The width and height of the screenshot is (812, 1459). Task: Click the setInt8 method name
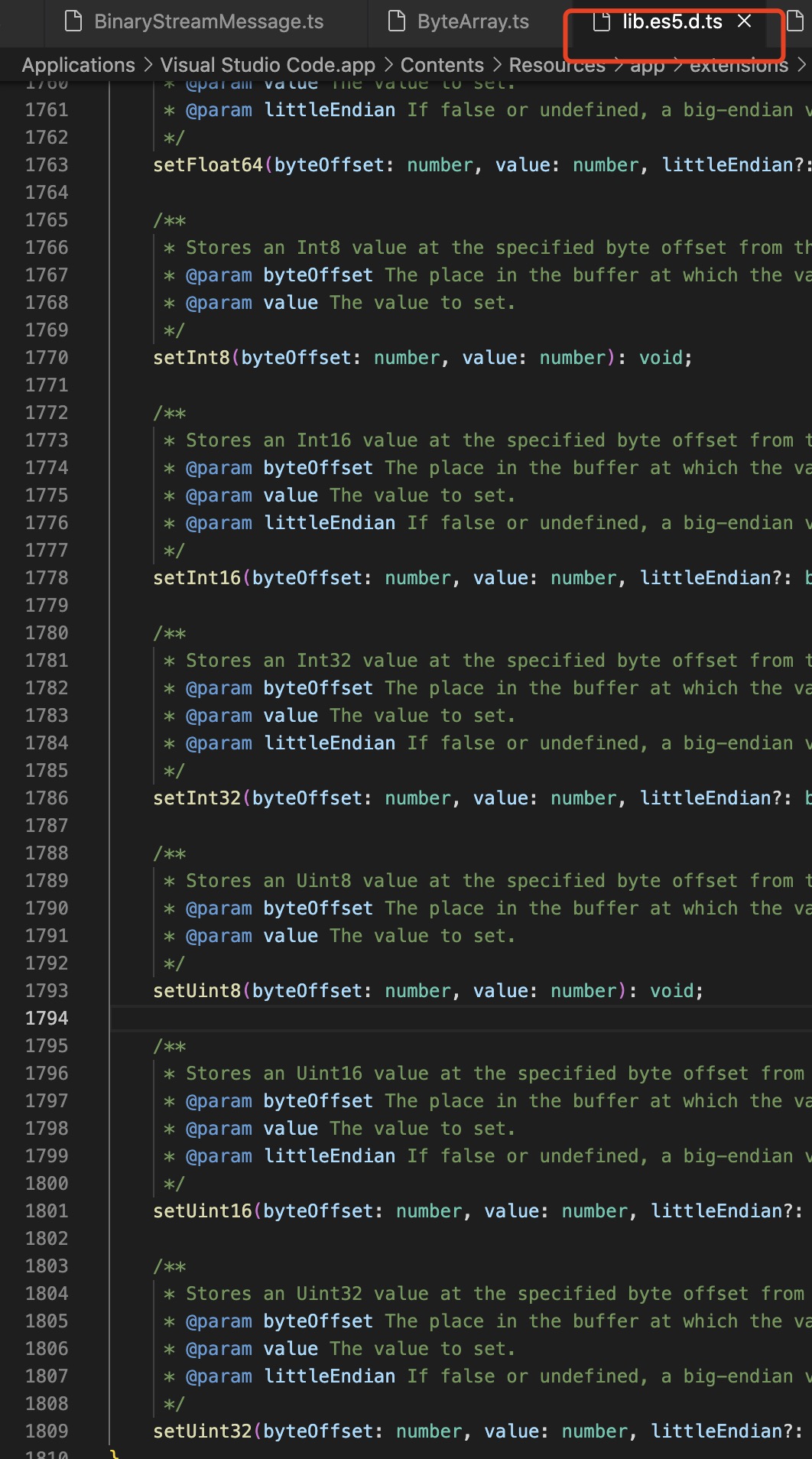point(191,358)
